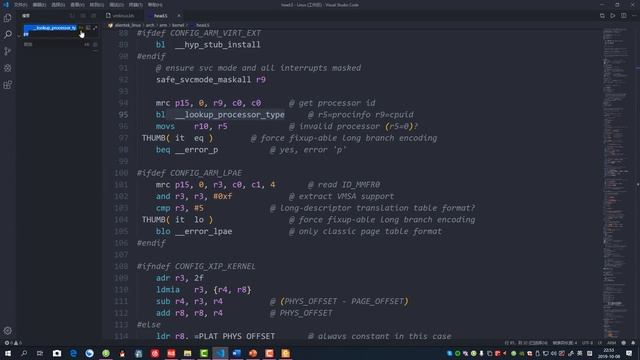This screenshot has height=360, width=640.
Task: Click the Split Editor icon
Action: coord(624,16)
